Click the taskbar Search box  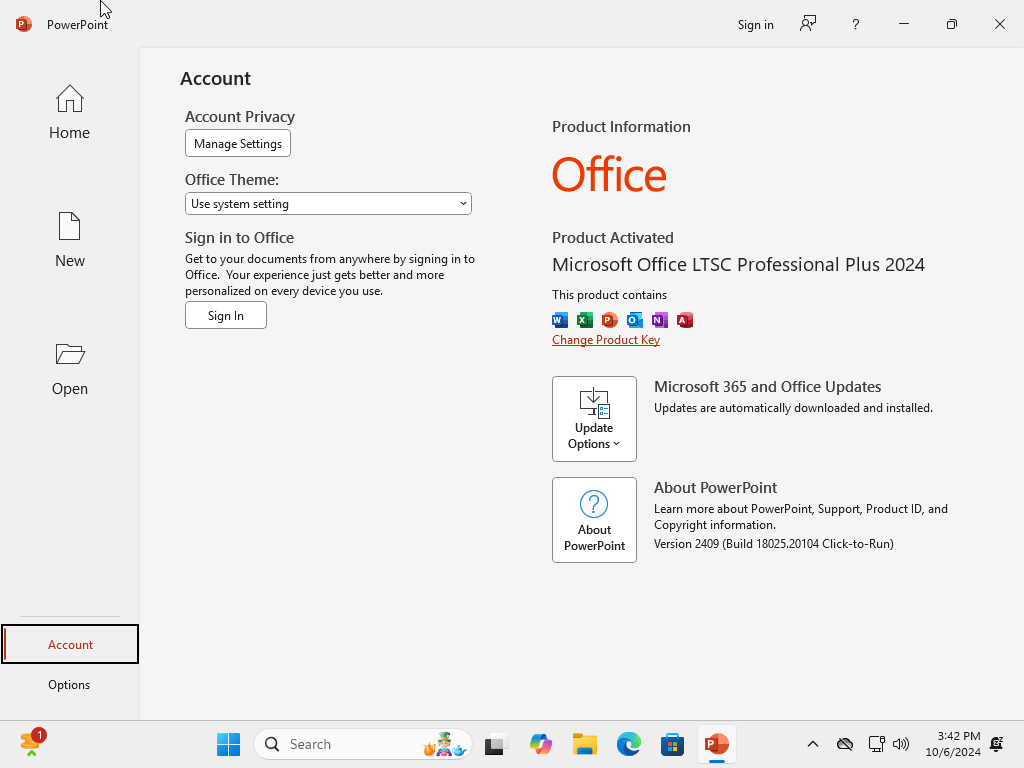point(362,744)
